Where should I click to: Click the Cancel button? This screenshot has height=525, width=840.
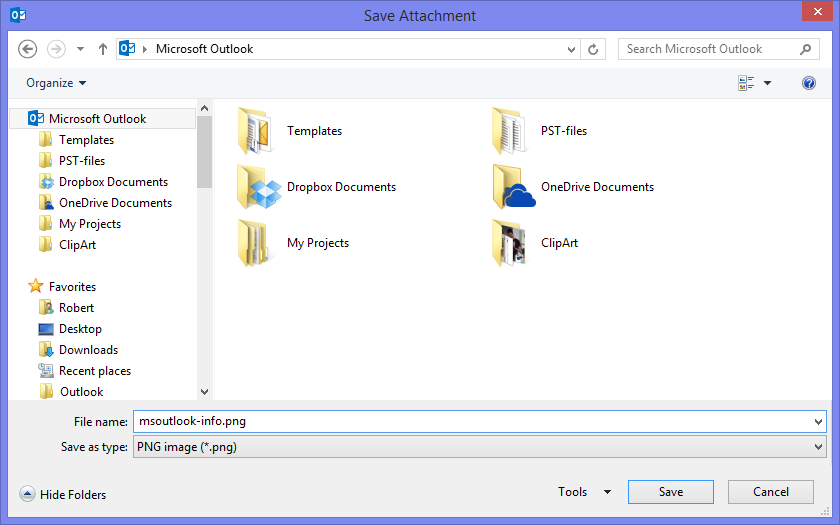pos(771,492)
